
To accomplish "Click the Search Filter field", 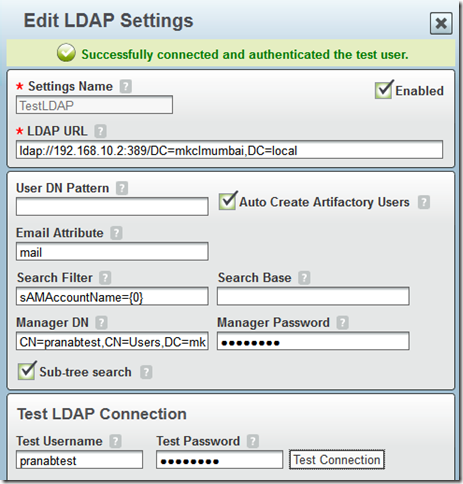I will (x=112, y=296).
